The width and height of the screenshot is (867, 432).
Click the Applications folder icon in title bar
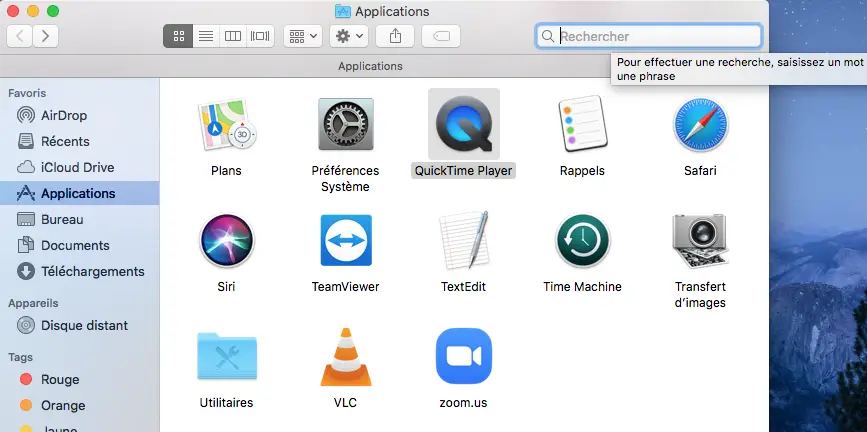(x=343, y=11)
